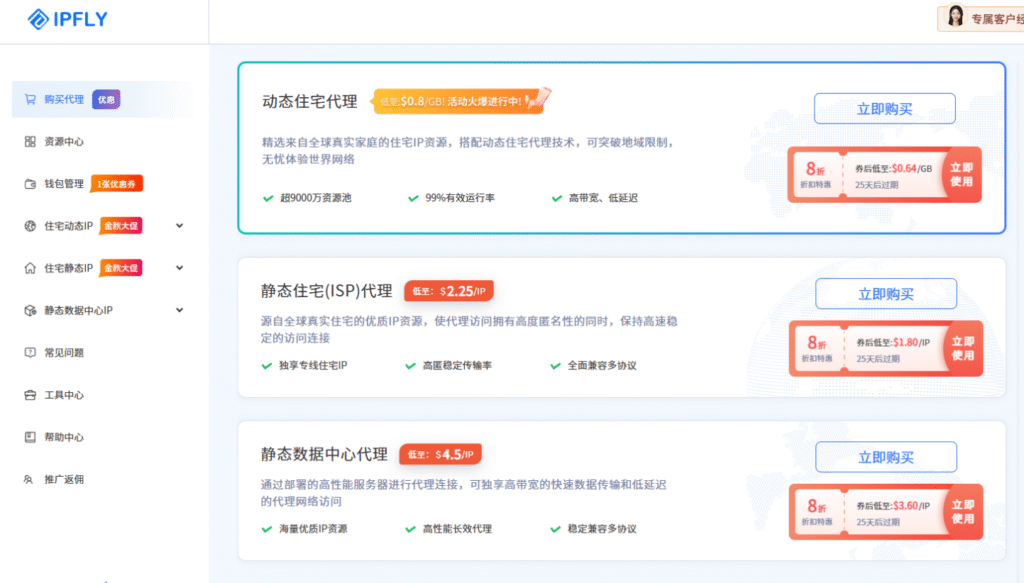Open the 购买代理 menu item
Viewport: 1024px width, 583px height.
pos(103,99)
